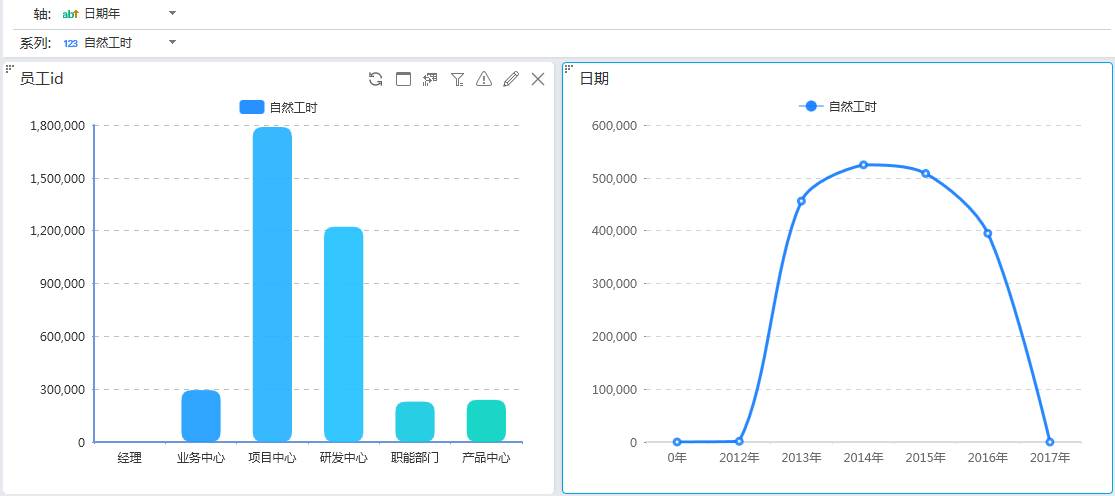Click the 2016年 data point on line
1115x496 pixels.
pyautogui.click(x=988, y=233)
